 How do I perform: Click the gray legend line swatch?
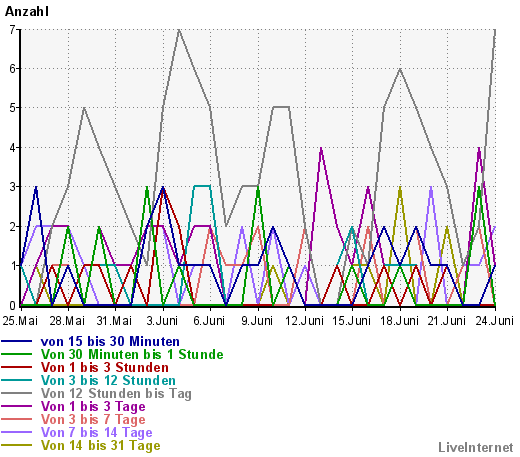[x=17, y=393]
